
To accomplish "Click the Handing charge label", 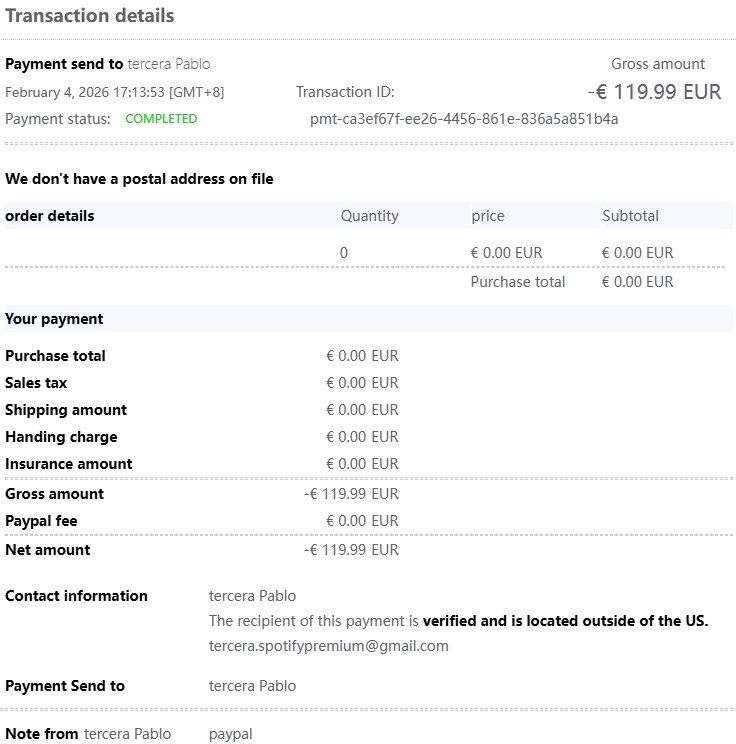I will (61, 437).
